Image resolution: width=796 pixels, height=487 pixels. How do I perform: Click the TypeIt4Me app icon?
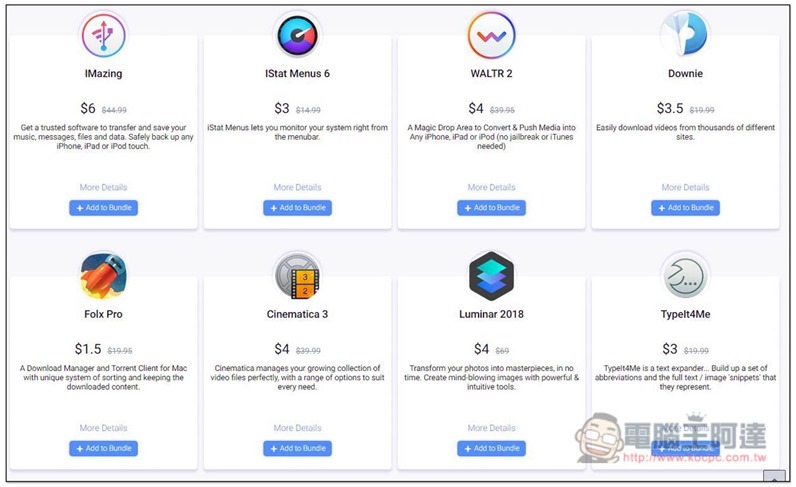(685, 276)
